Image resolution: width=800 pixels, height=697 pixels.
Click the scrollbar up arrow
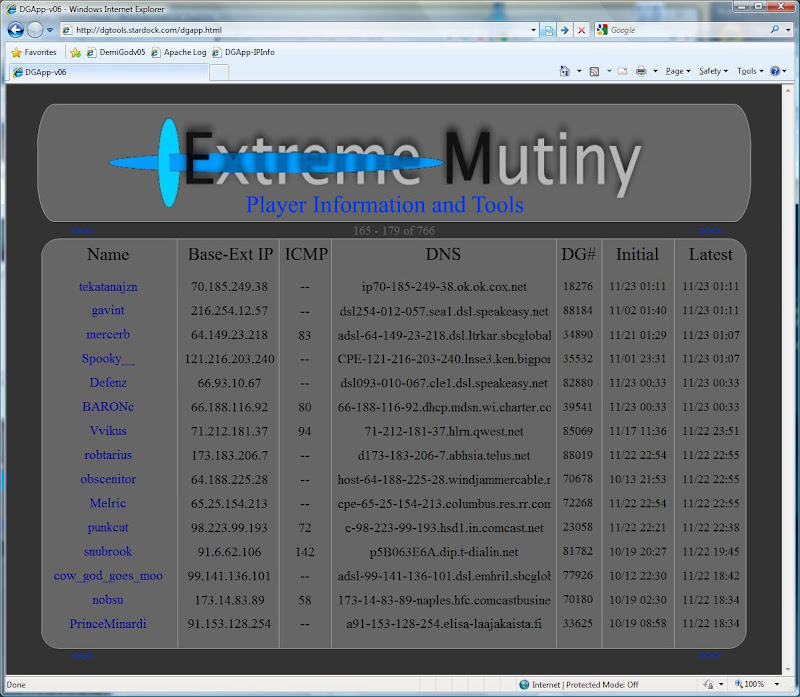point(788,90)
